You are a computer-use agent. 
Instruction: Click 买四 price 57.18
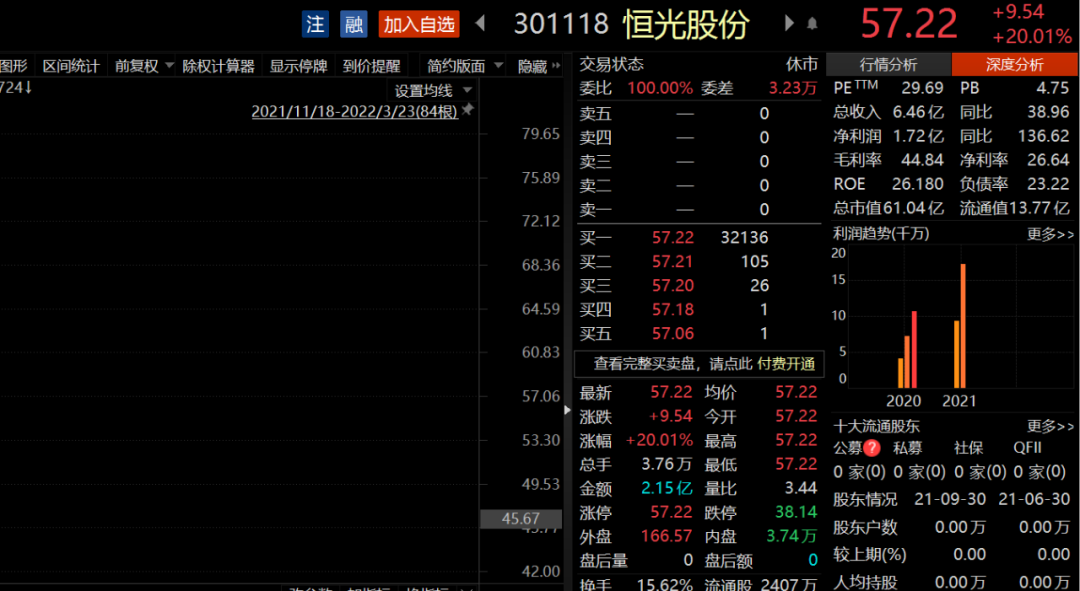click(673, 310)
